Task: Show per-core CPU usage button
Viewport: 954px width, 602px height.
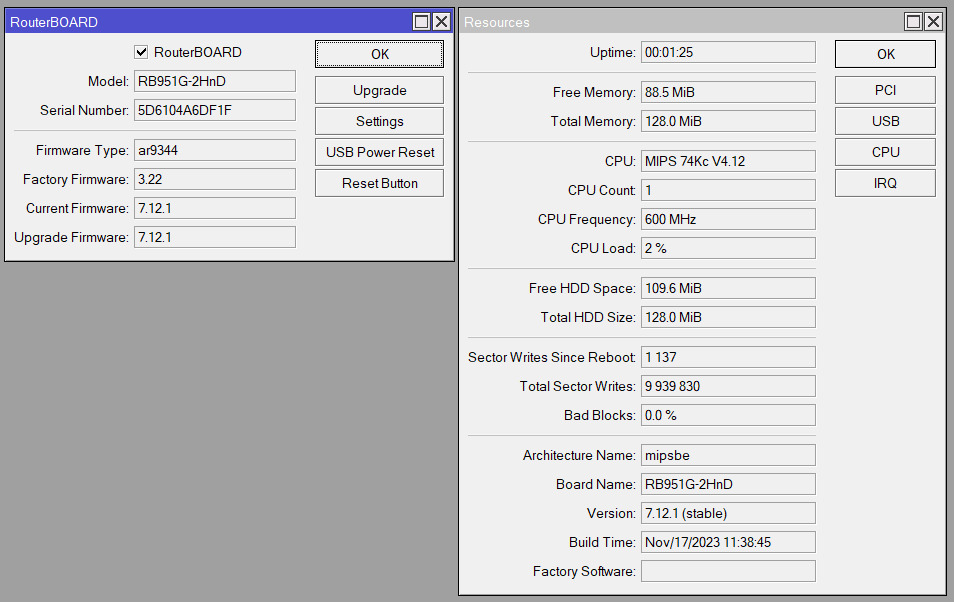Action: (x=885, y=152)
